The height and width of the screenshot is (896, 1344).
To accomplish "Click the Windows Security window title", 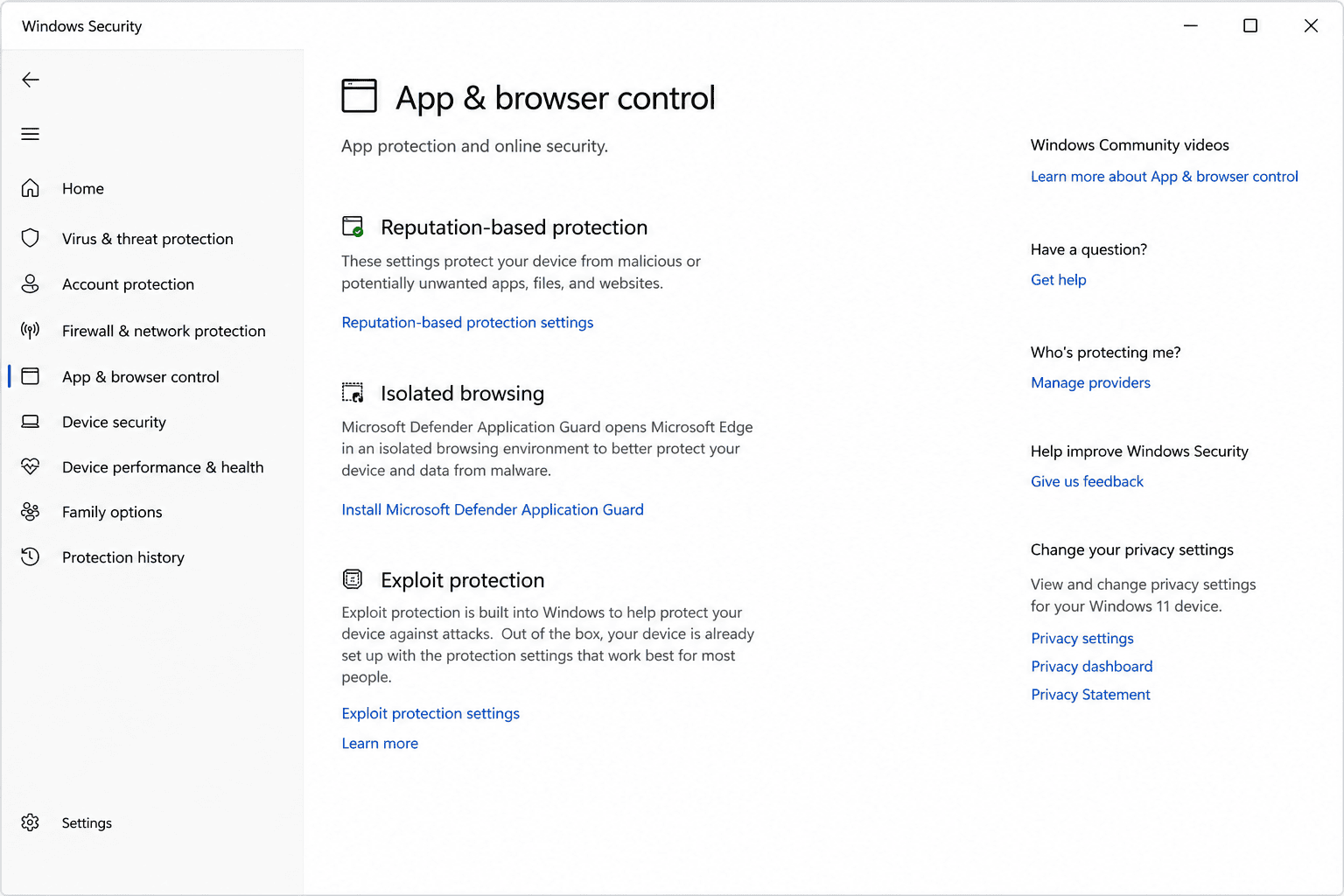I will click(x=82, y=26).
